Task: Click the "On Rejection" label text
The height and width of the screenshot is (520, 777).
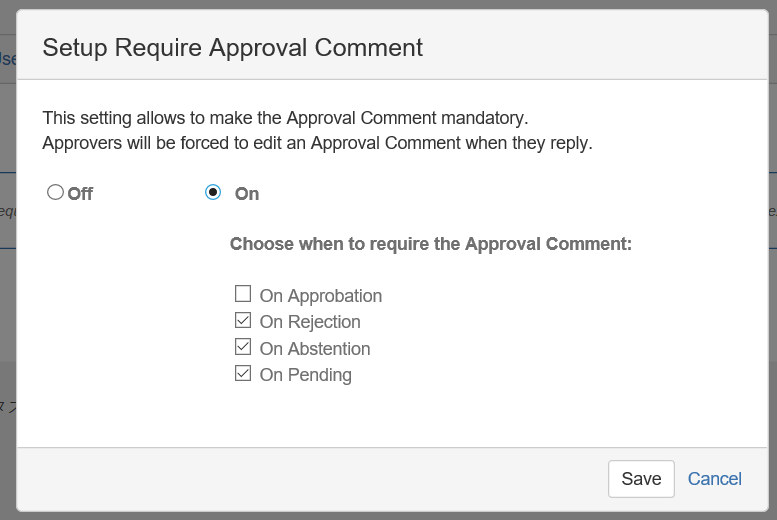Action: [310, 322]
